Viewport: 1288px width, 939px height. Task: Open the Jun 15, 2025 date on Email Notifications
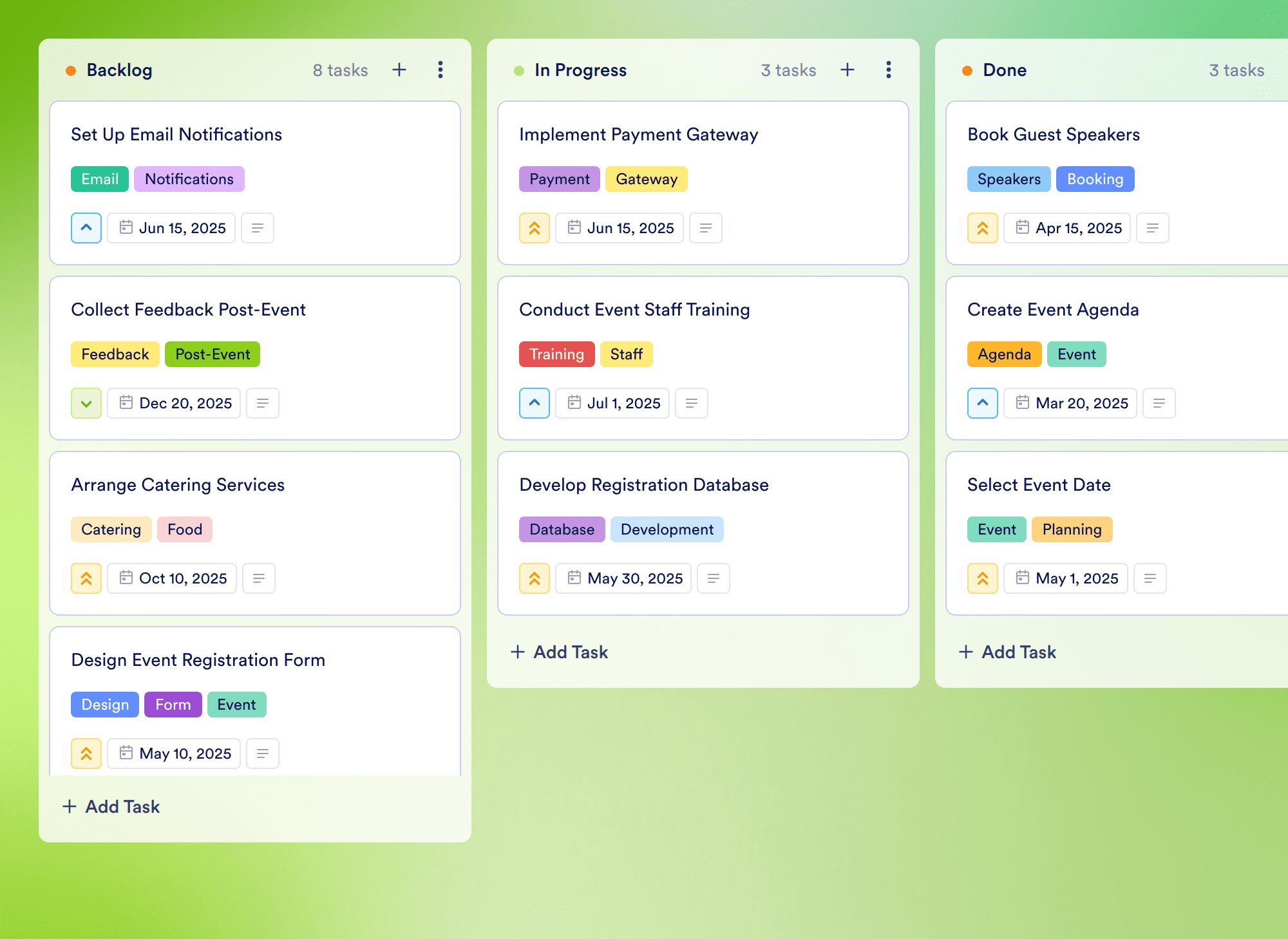pos(172,228)
